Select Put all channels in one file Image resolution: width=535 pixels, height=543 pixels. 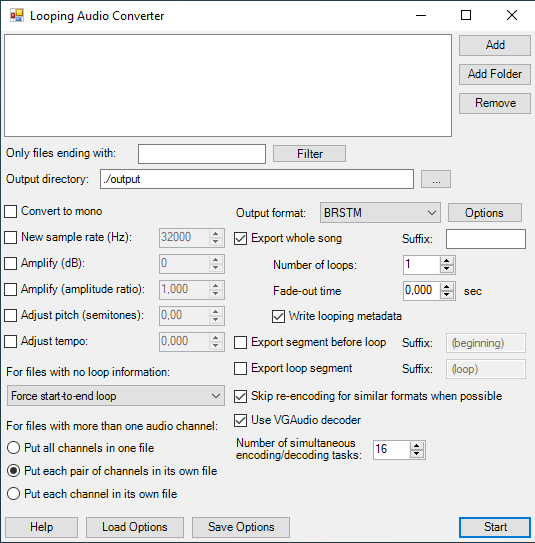point(14,448)
